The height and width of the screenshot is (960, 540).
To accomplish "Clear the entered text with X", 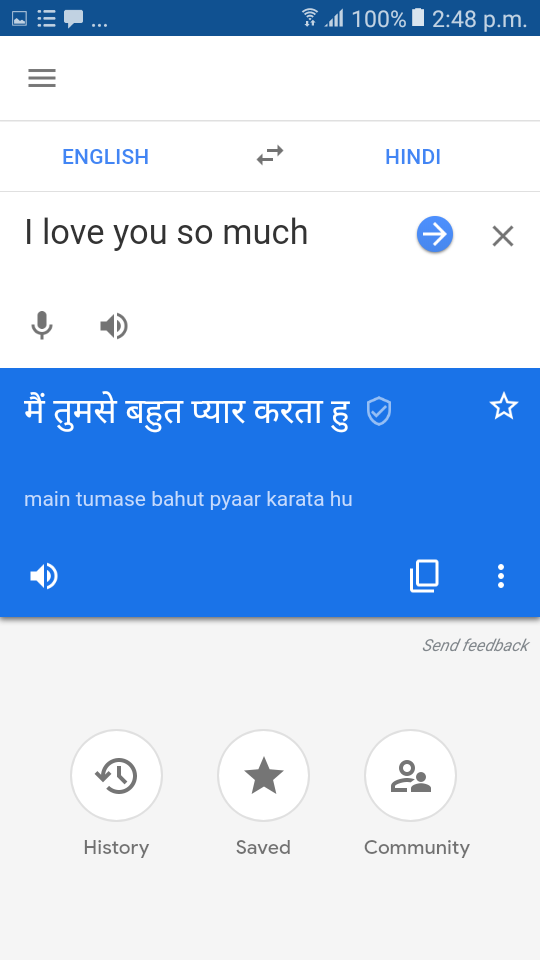I will click(503, 236).
